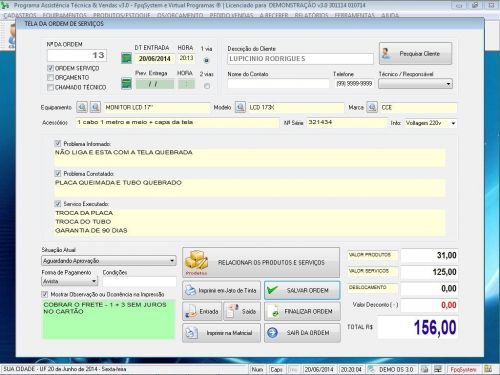Expand the Voltagem 220v info dropdown

453,123
